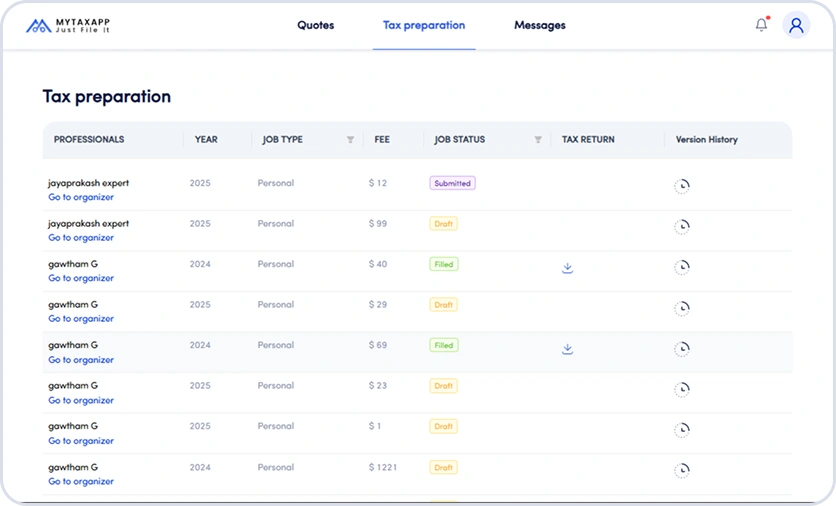
Task: Click the Submitted status badge
Action: click(452, 184)
